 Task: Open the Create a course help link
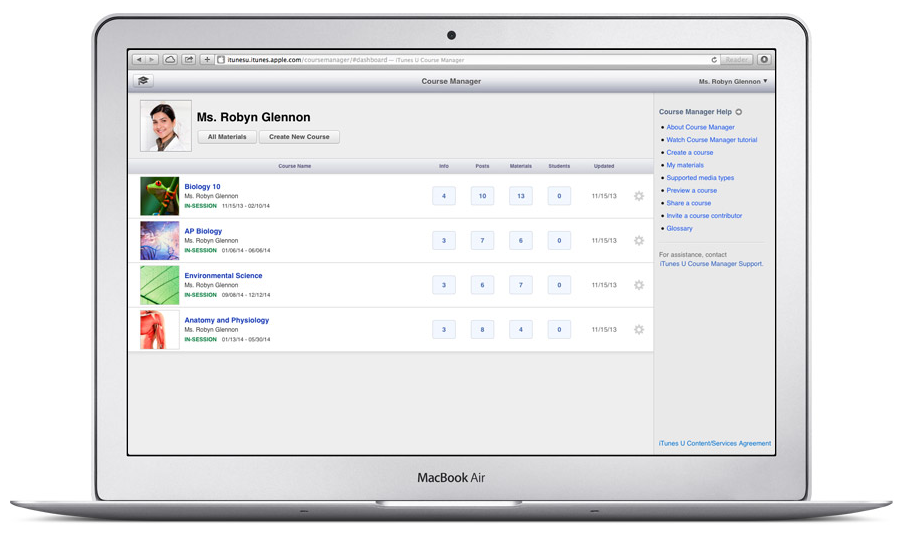[x=690, y=153]
